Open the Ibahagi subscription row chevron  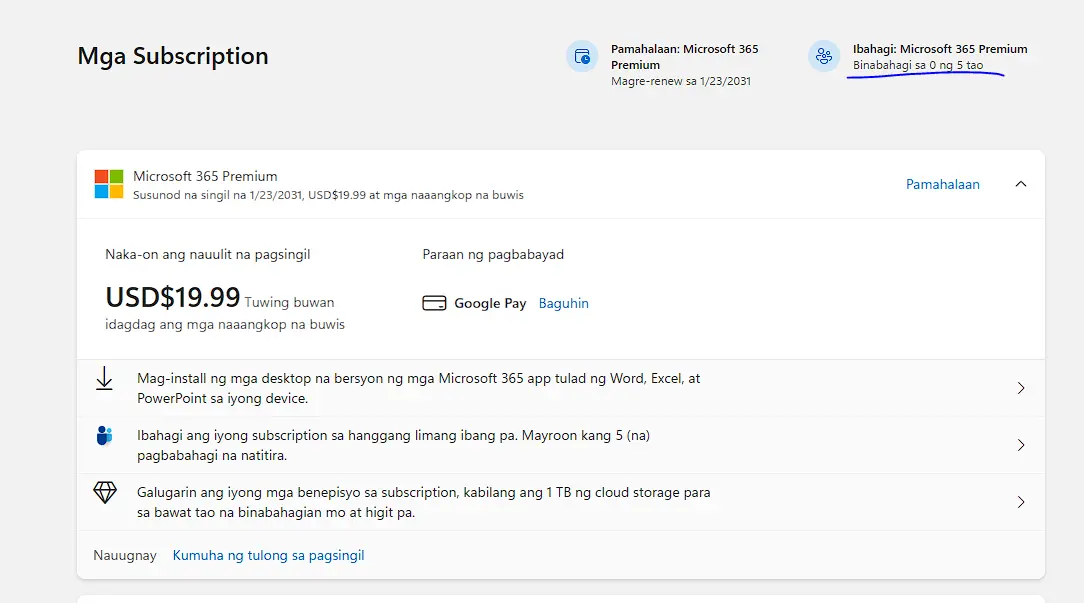point(1021,445)
